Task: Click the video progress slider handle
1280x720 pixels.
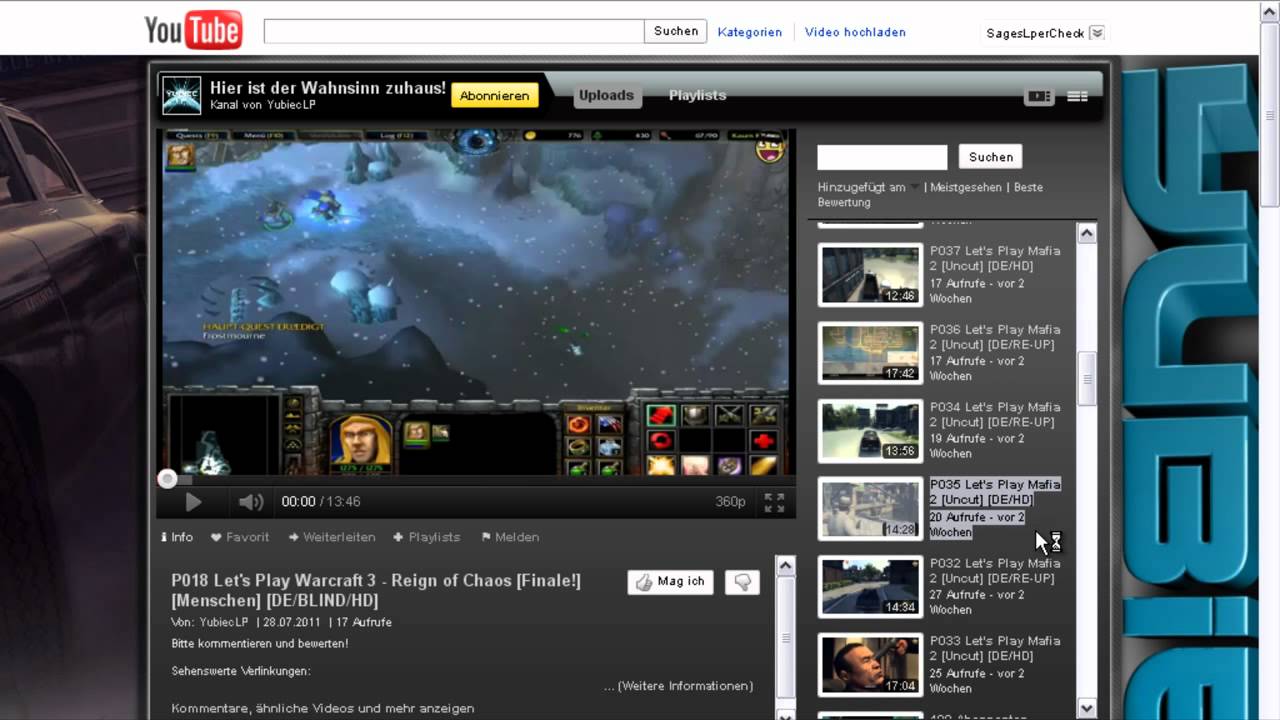Action: [168, 479]
